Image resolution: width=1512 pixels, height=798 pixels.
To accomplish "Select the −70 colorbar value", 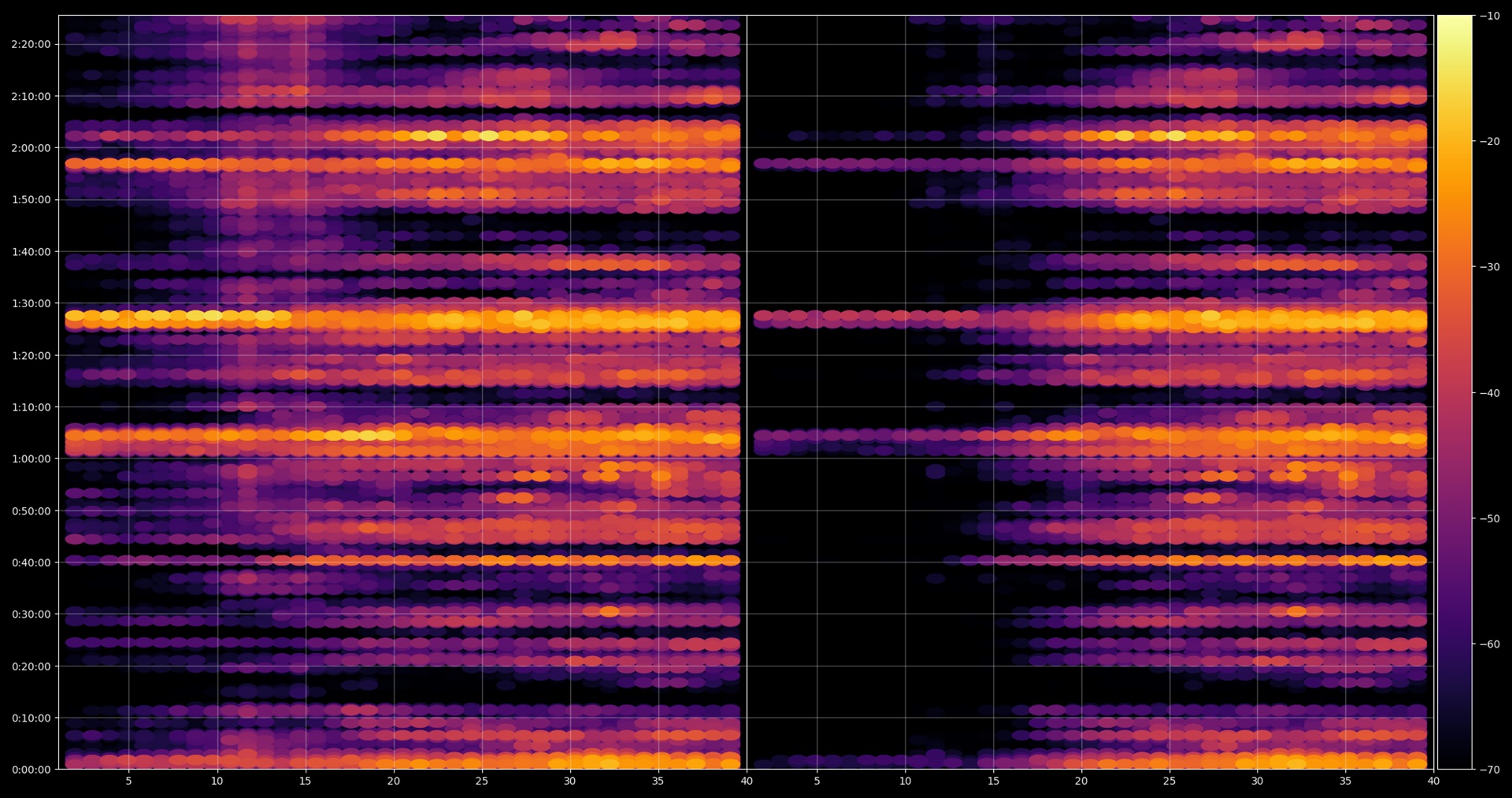I will 1489,770.
